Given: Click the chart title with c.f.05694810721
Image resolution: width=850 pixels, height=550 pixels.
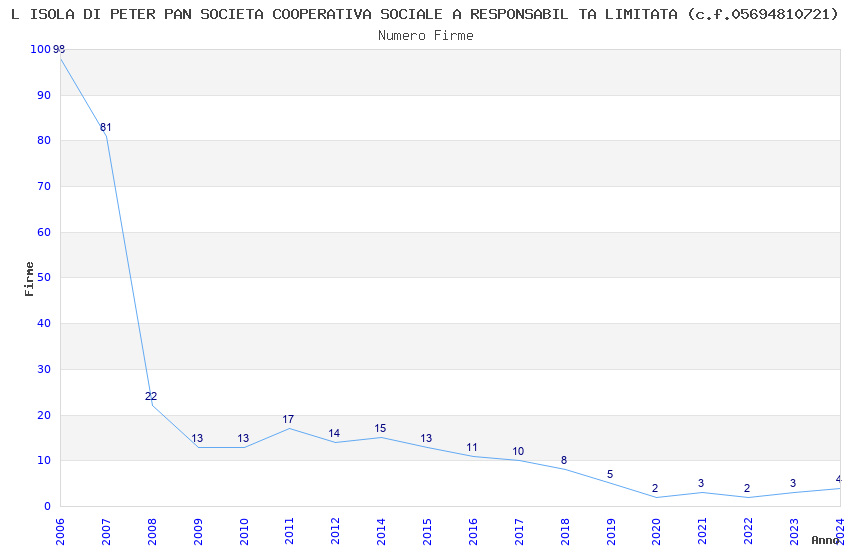Looking at the screenshot, I should 424,15.
